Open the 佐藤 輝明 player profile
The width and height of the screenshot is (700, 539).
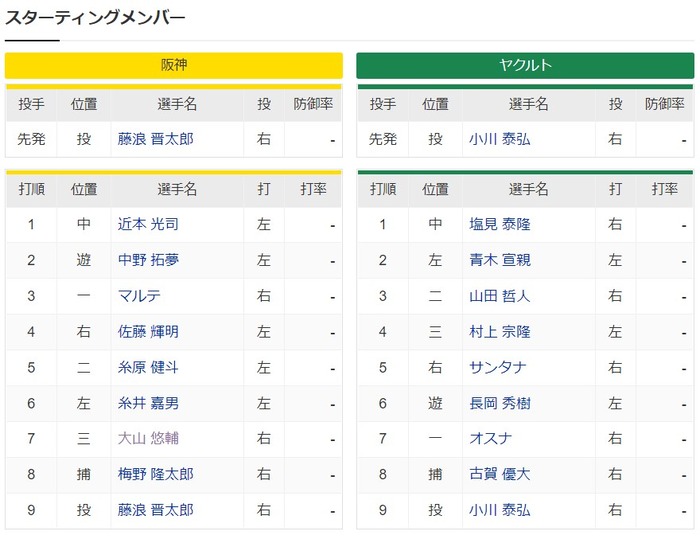pos(148,331)
